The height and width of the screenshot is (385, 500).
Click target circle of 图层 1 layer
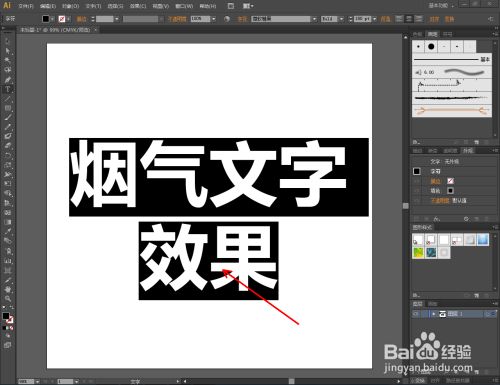[x=488, y=314]
